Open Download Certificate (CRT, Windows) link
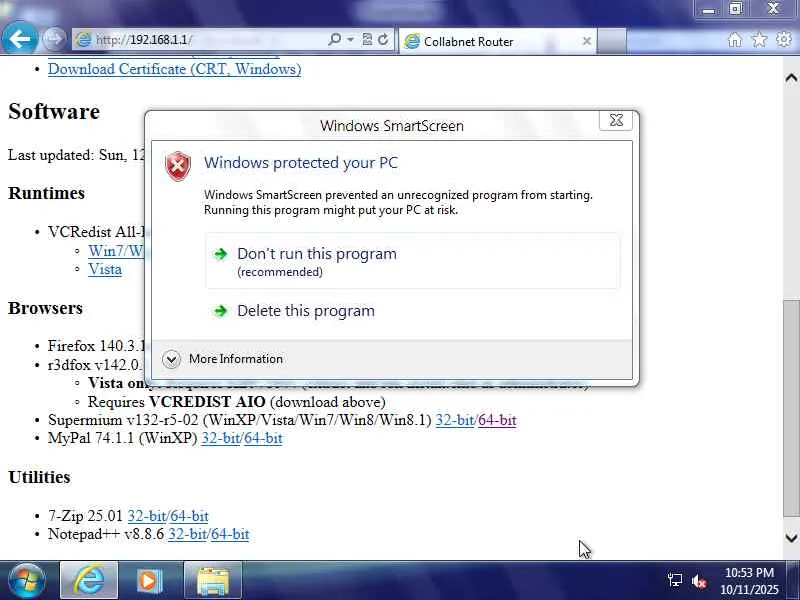The width and height of the screenshot is (800, 600). click(x=174, y=69)
